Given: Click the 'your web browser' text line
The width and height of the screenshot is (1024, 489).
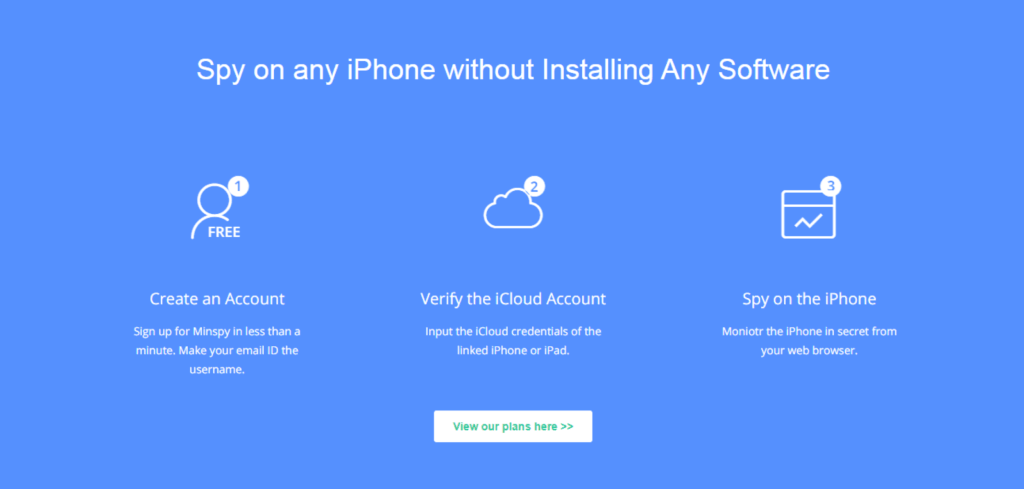Looking at the screenshot, I should pos(809,351).
